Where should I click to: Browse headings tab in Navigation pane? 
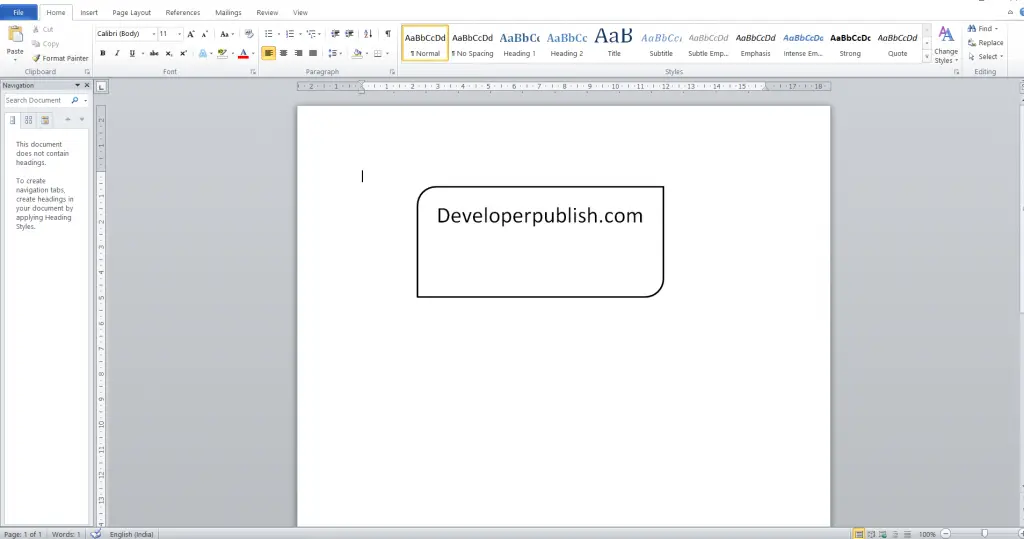pyautogui.click(x=12, y=120)
